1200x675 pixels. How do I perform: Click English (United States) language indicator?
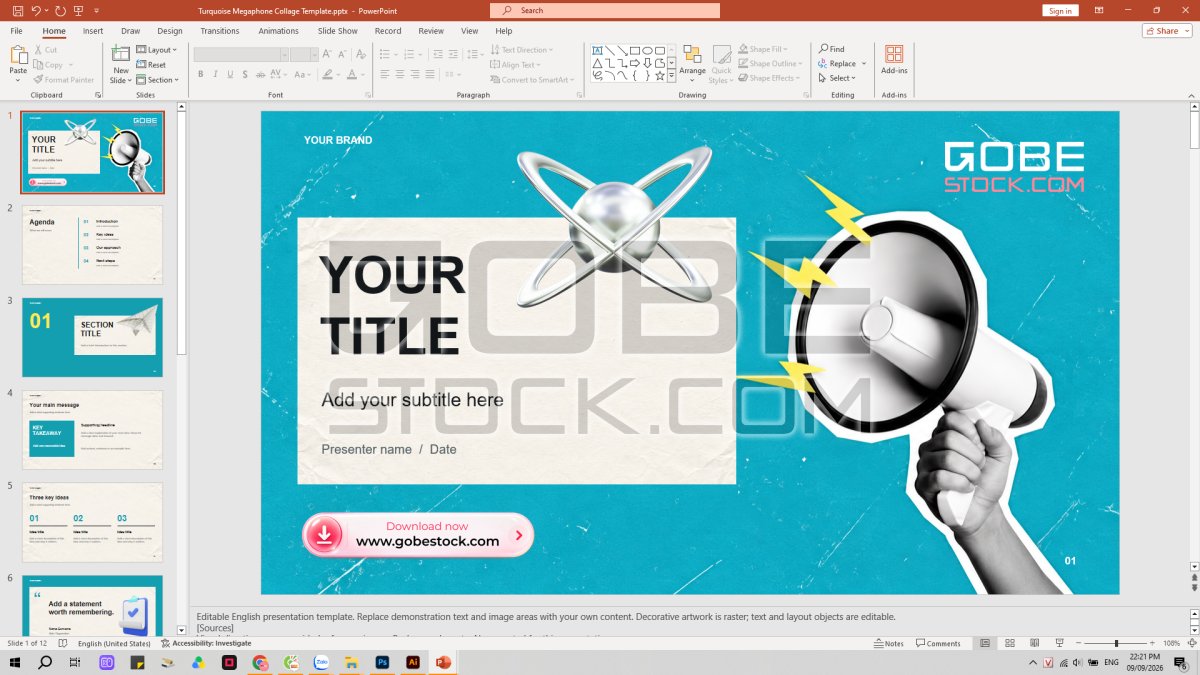[x=115, y=643]
